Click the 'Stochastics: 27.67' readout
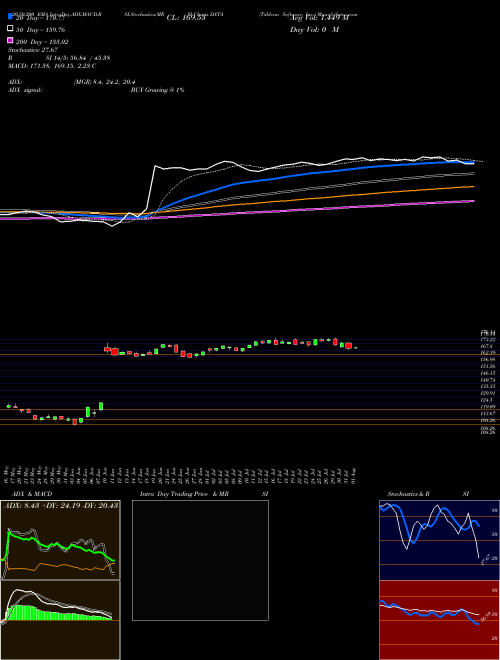The width and height of the screenshot is (500, 660). point(33,50)
